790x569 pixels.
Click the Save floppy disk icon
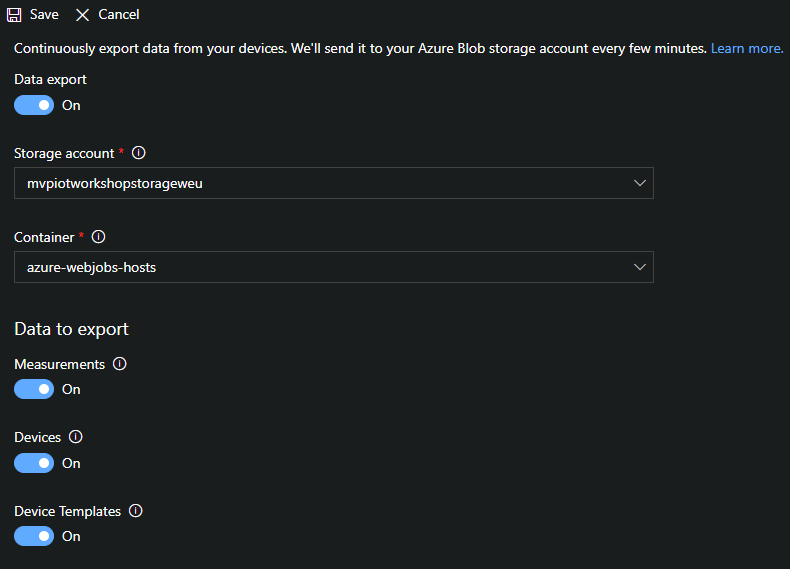(x=14, y=15)
